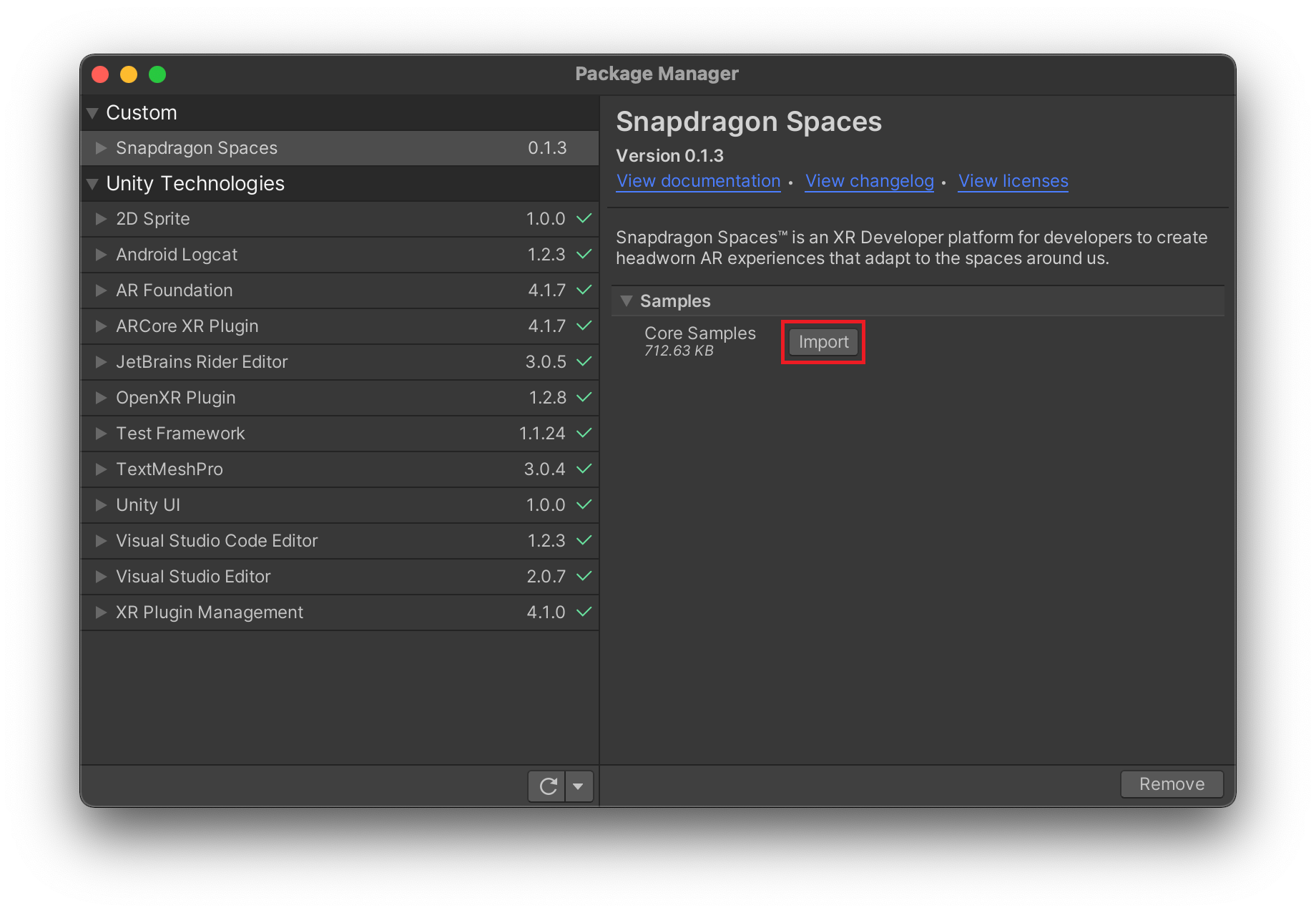Click the installed checkmark for OpenXR Plugin
1316x913 pixels.
pyautogui.click(x=584, y=397)
